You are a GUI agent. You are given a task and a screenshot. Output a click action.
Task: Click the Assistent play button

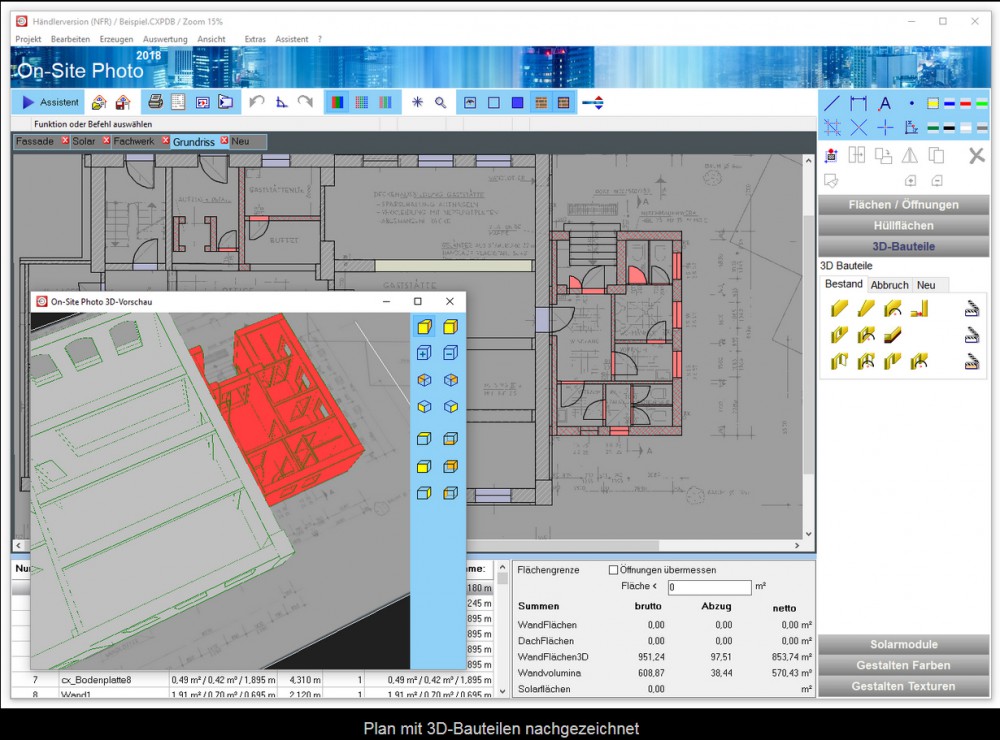pyautogui.click(x=50, y=102)
